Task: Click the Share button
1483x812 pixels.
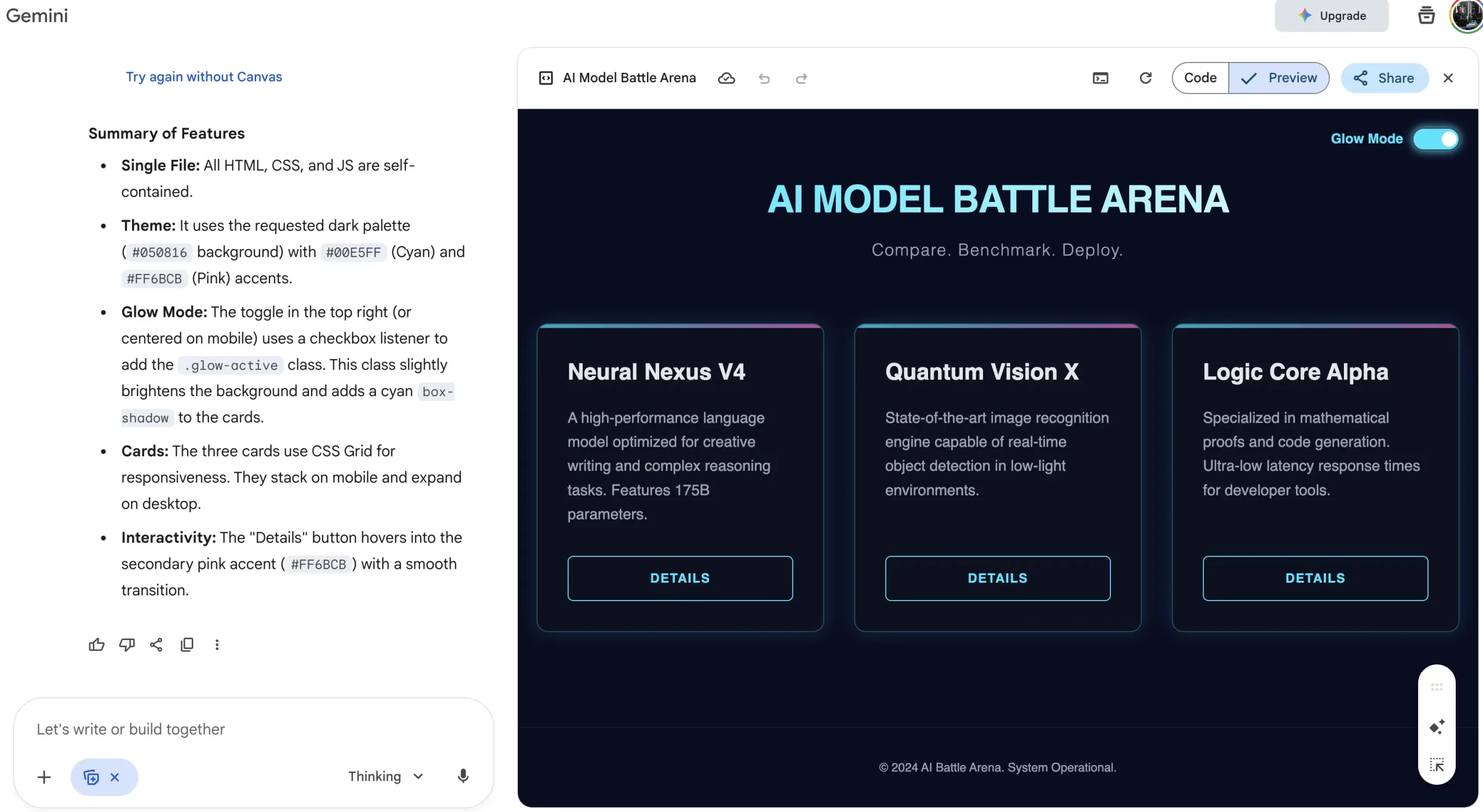Action: click(x=1384, y=78)
